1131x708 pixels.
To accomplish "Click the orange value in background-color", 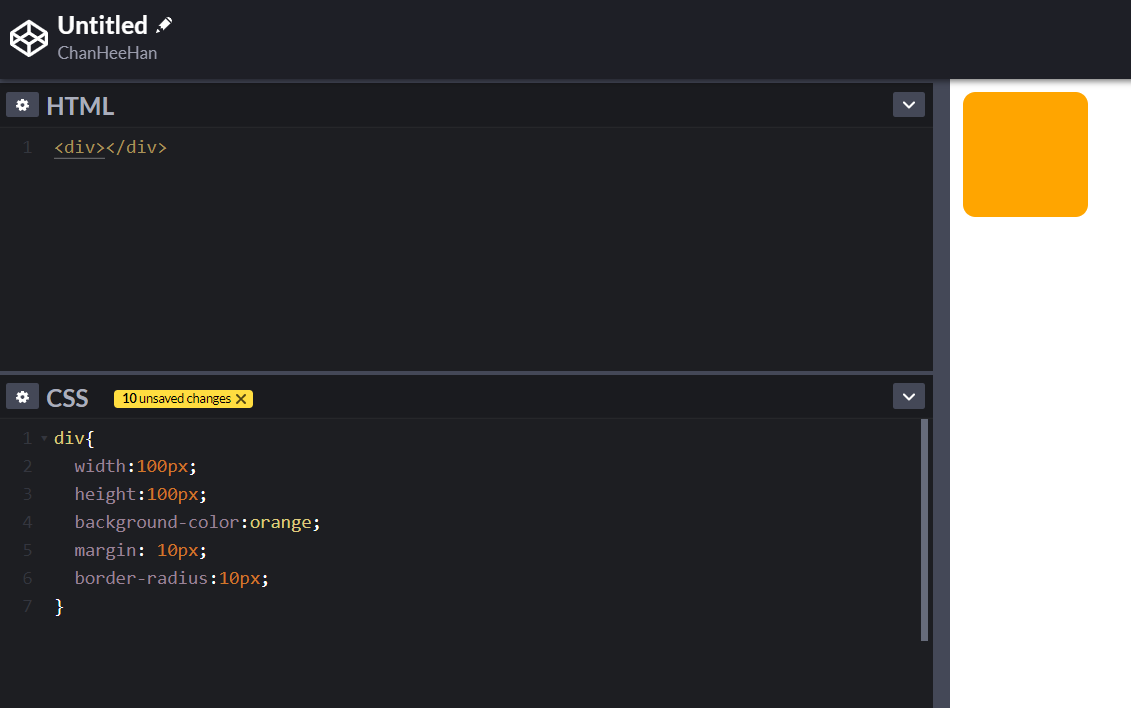I will click(x=281, y=522).
